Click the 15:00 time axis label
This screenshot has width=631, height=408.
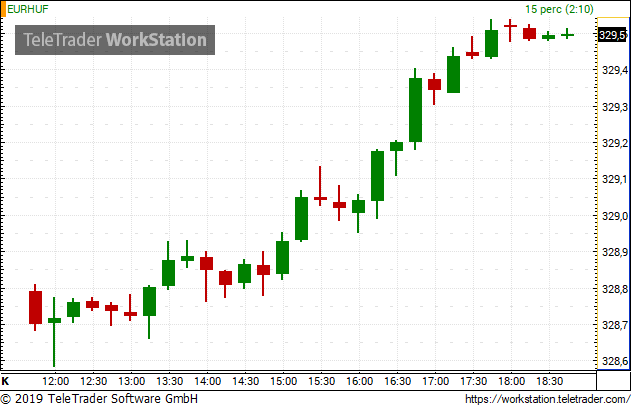pyautogui.click(x=284, y=381)
